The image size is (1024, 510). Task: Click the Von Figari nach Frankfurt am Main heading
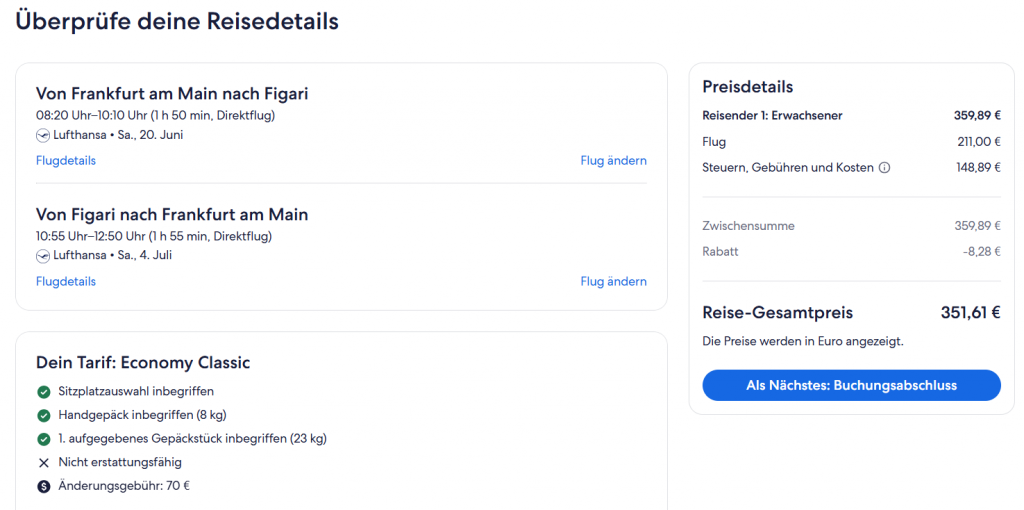click(x=172, y=215)
